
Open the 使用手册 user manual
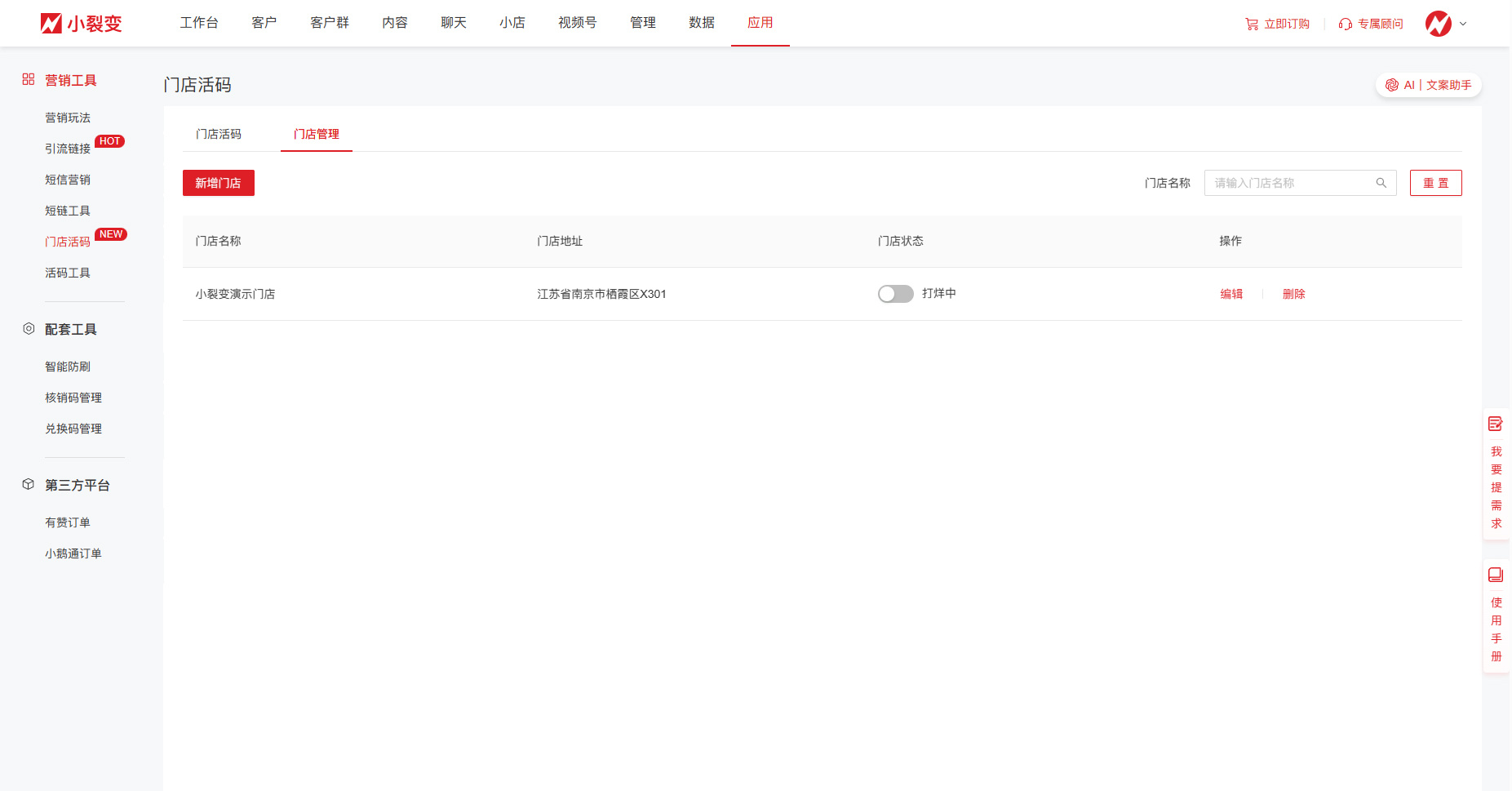point(1496,616)
